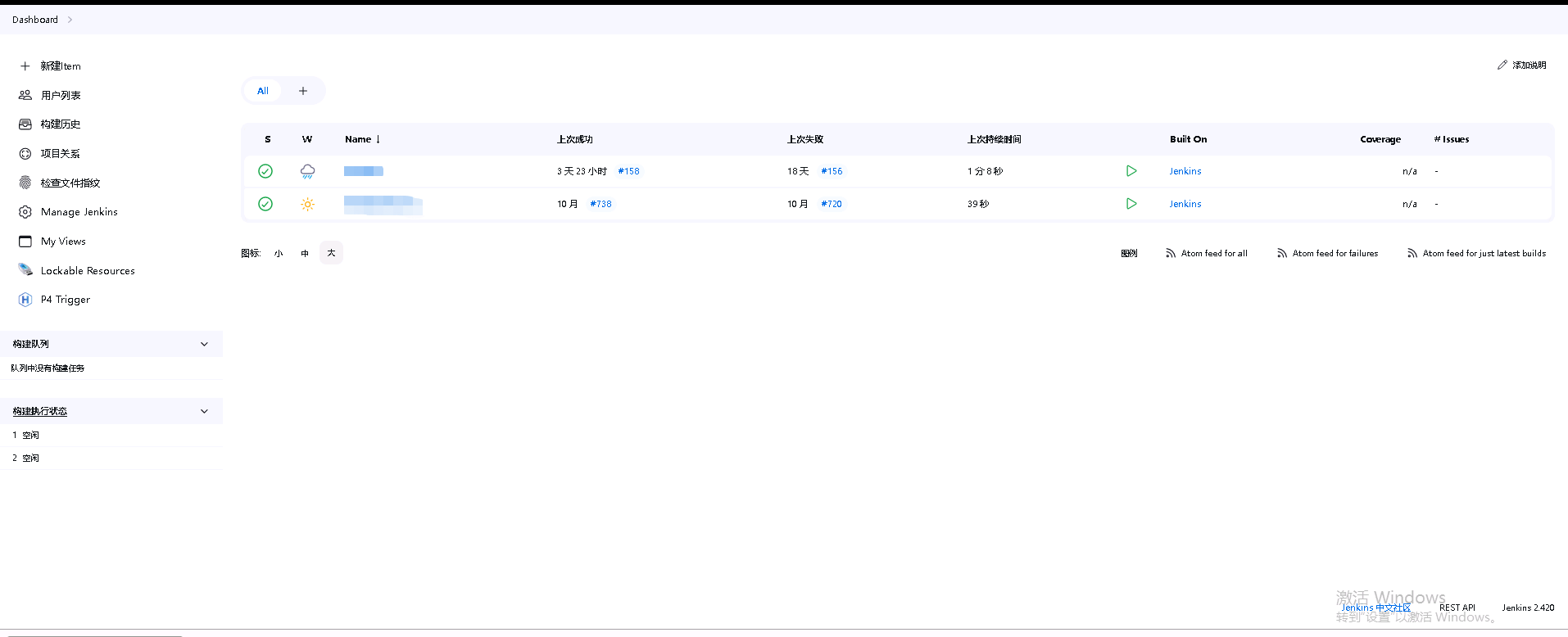1568x637 pixels.
Task: Open the P4 Trigger icon
Action: tap(25, 300)
